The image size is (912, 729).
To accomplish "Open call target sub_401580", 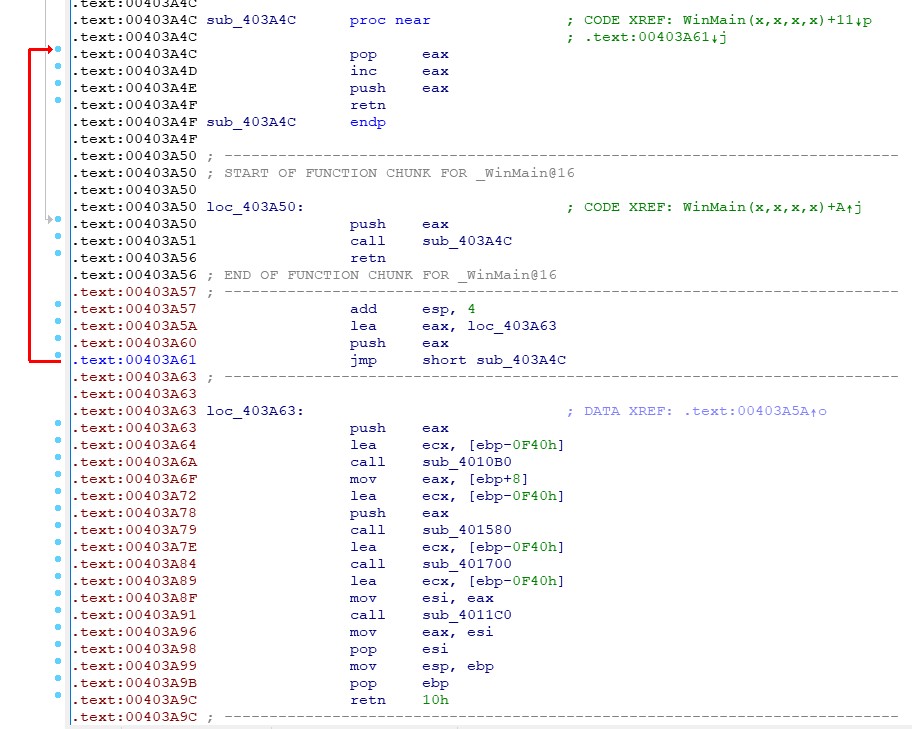I will (467, 530).
